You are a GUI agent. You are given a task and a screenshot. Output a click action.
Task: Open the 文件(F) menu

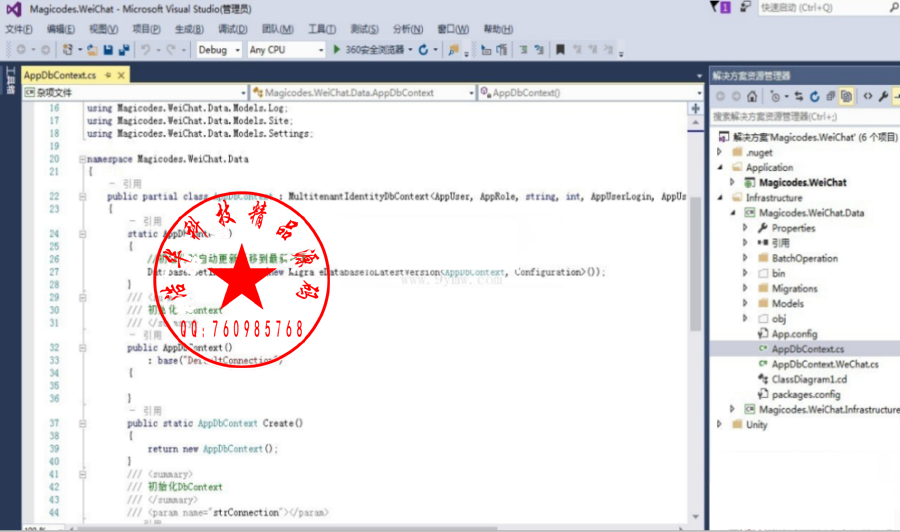tap(19, 29)
